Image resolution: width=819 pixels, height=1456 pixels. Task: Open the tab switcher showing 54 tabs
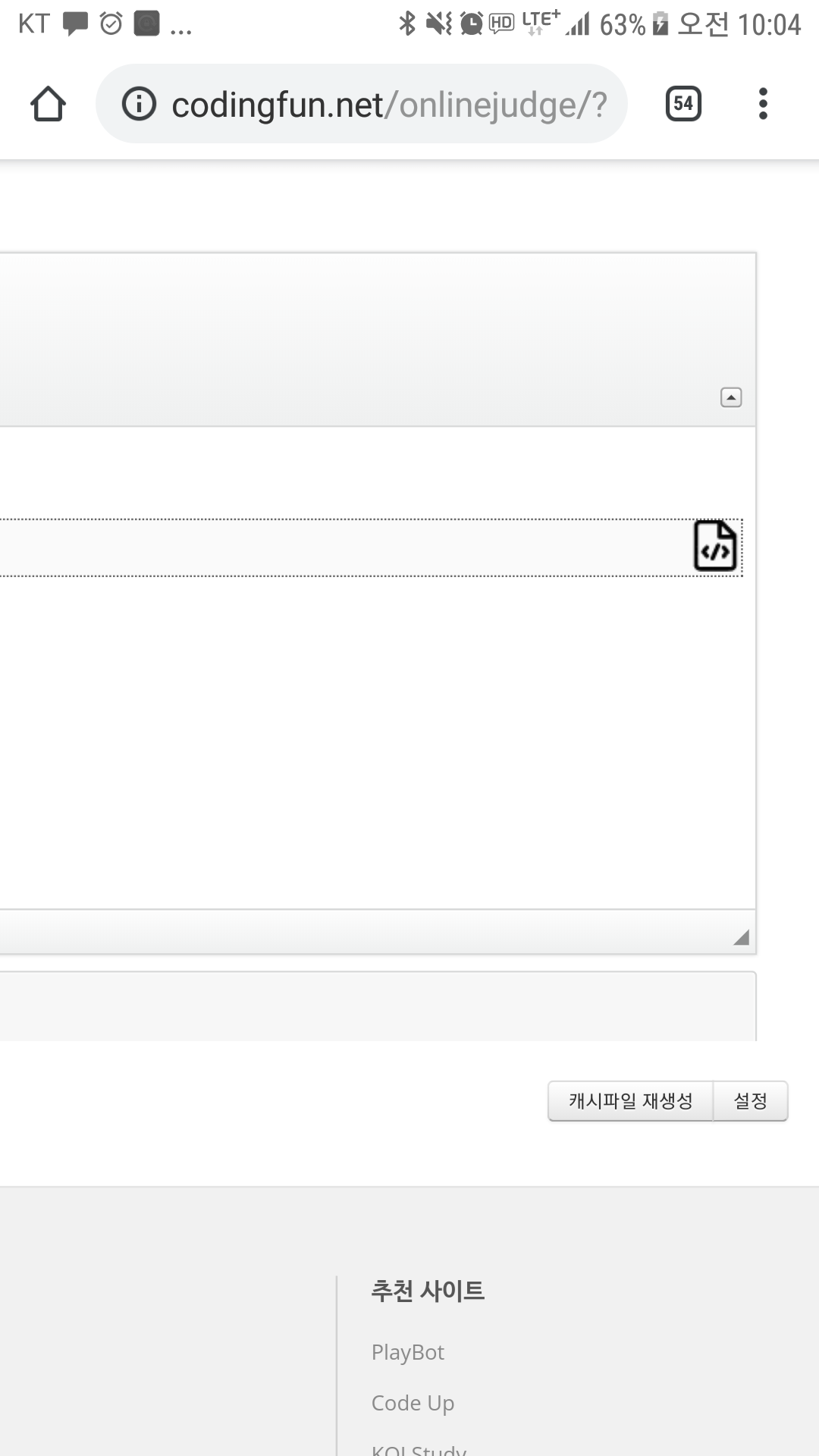(683, 104)
